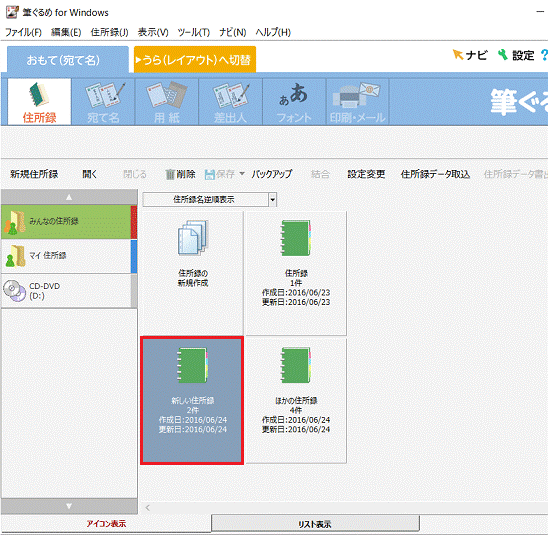Click the 閉じる button
The height and width of the screenshot is (536, 548).
point(135,174)
